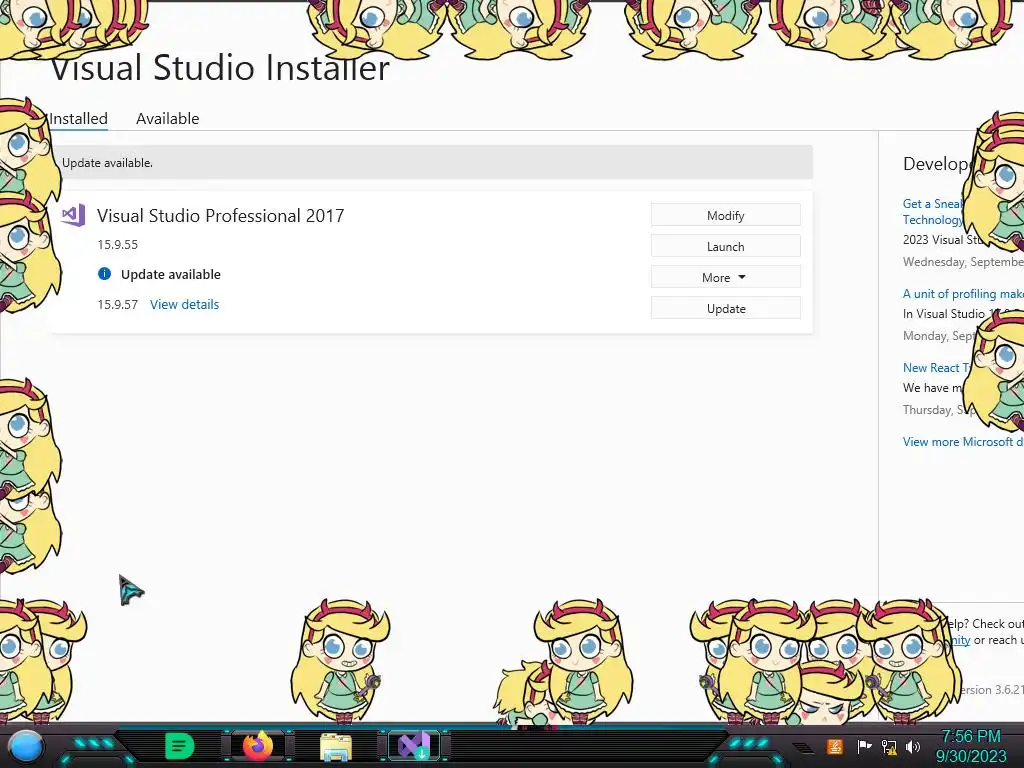Launch Visual Studio Professional 2017
Viewport: 1024px width, 768px height.
click(726, 246)
